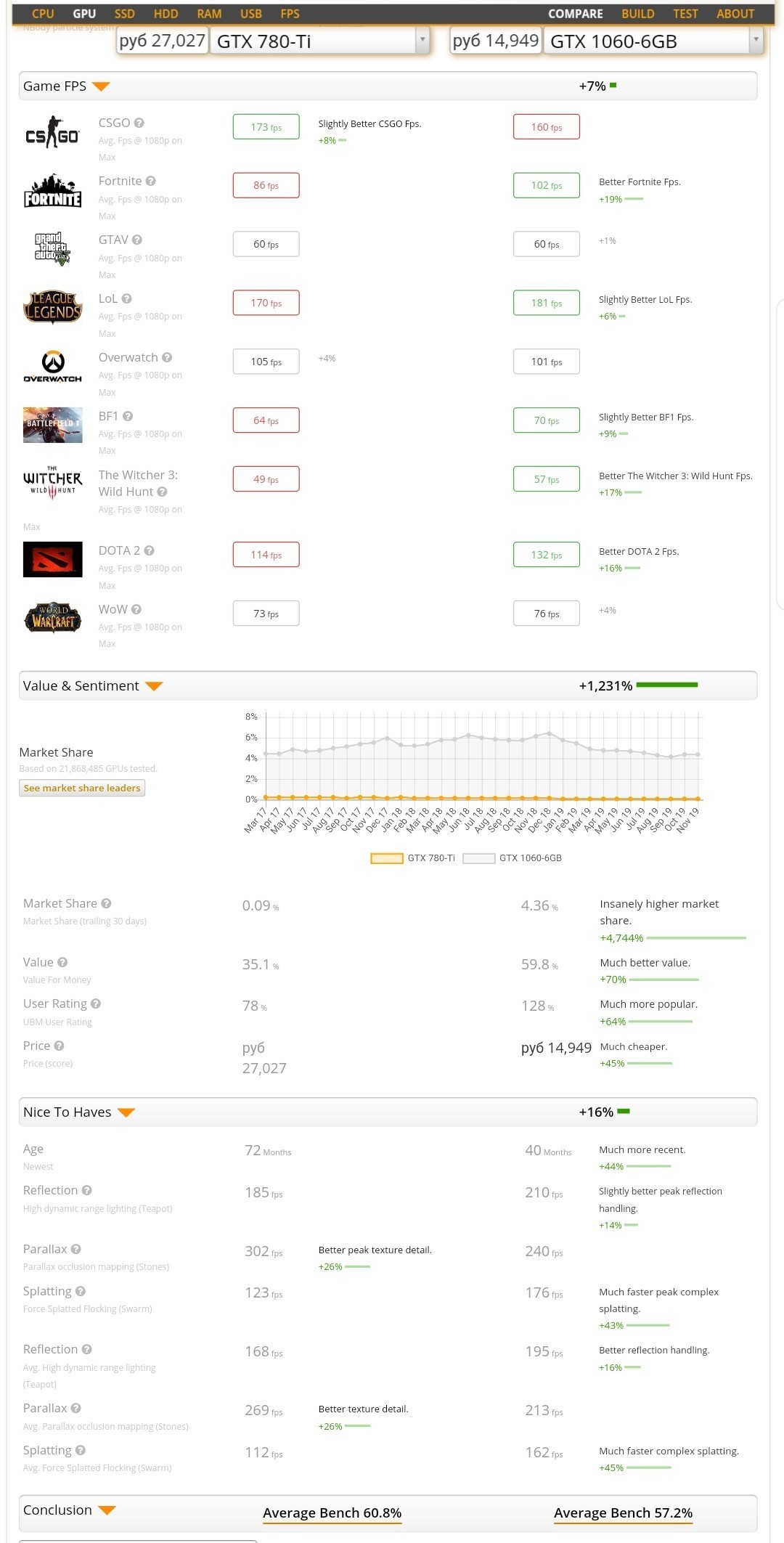The height and width of the screenshot is (1543, 784).
Task: Open the help icon beside DOTA 2
Action: click(x=149, y=550)
